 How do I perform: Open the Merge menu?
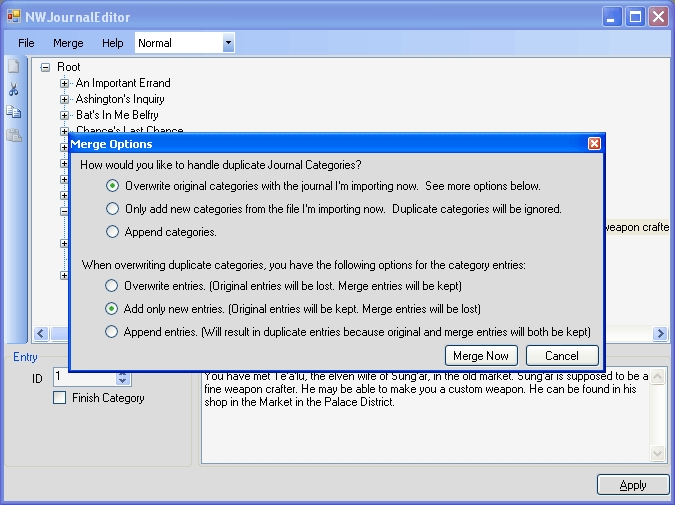[68, 43]
